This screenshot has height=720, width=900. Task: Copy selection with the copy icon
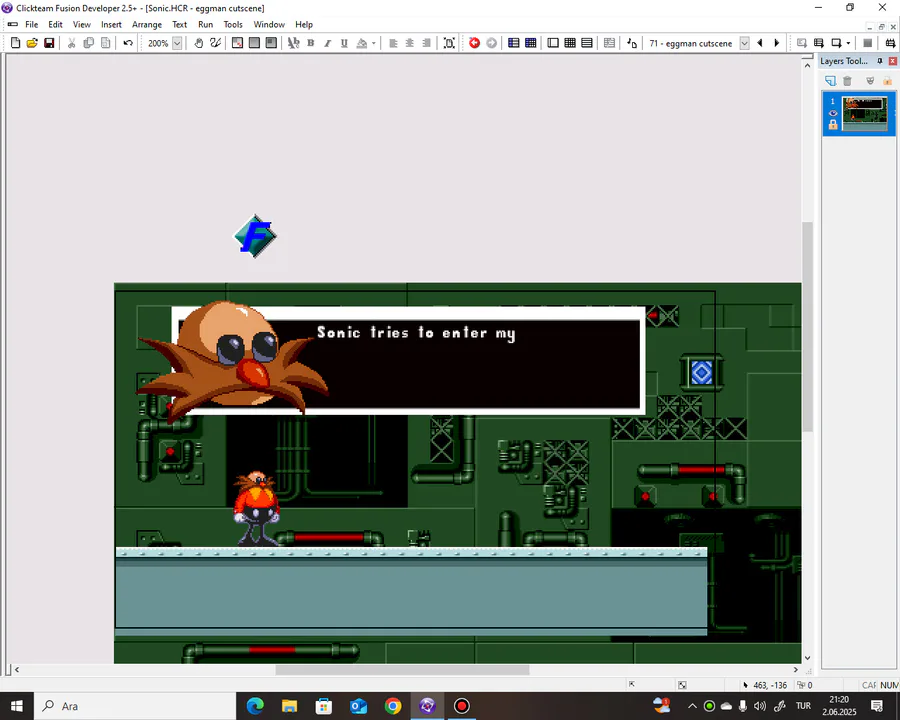[x=88, y=43]
